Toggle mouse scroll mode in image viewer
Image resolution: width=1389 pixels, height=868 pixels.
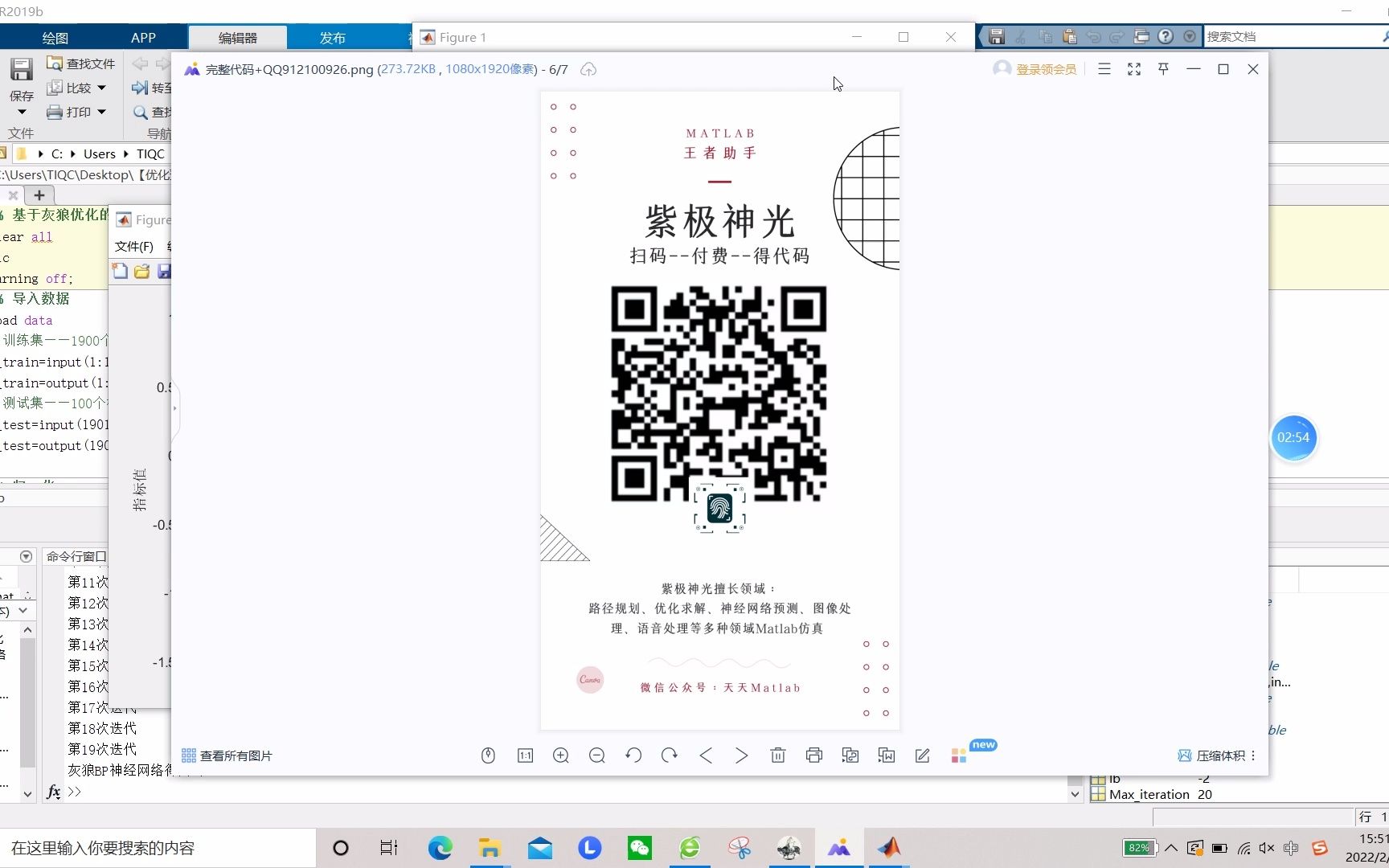pos(488,755)
